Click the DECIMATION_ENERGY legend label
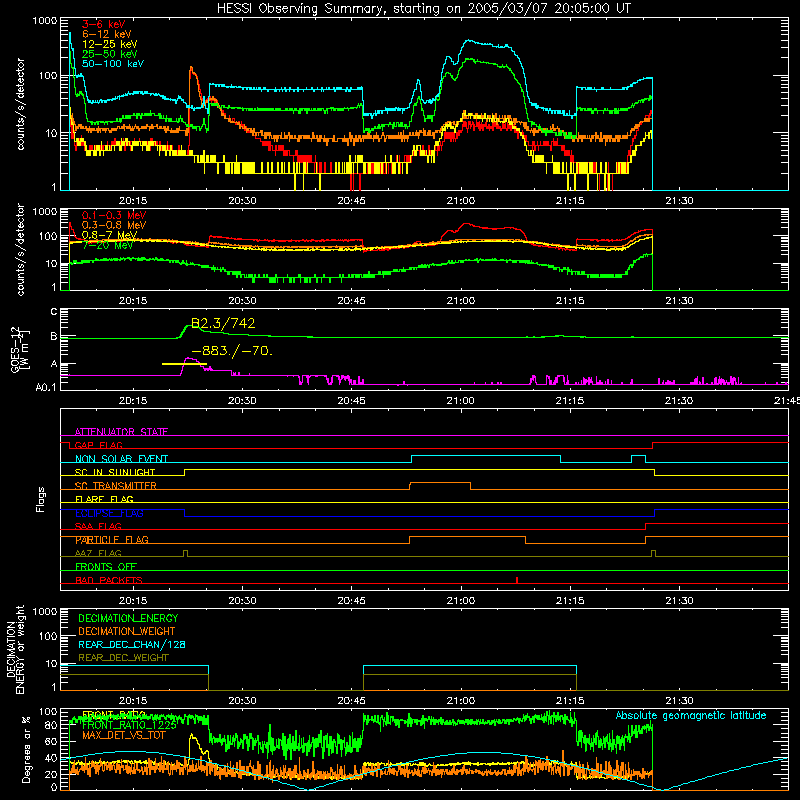 (128, 618)
